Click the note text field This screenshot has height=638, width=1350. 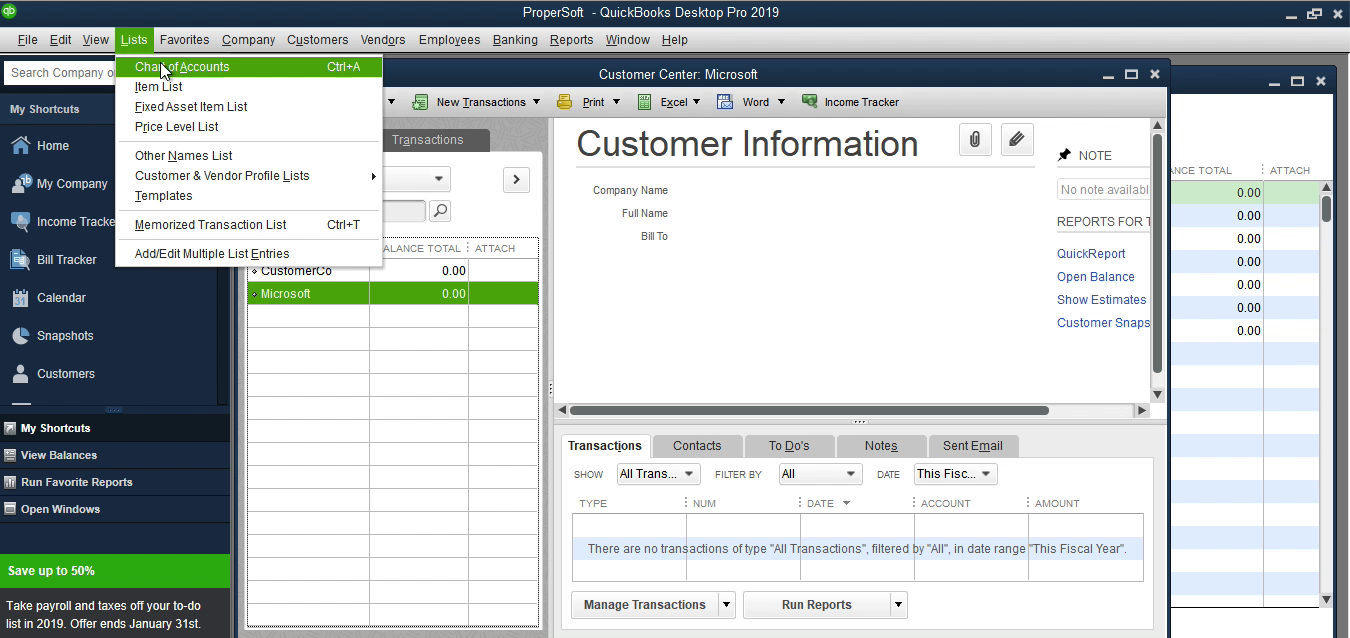(x=1104, y=190)
